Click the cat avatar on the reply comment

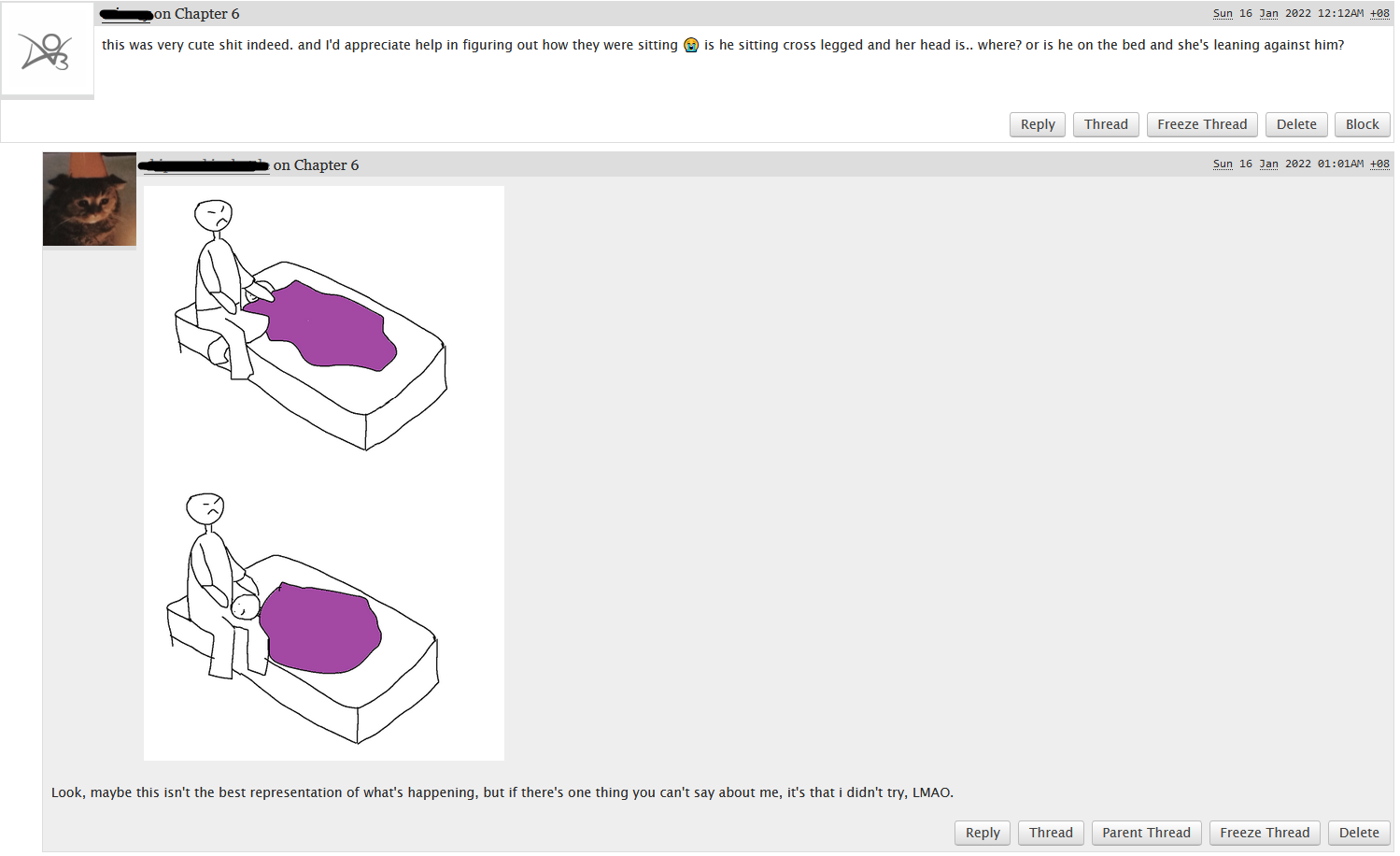click(90, 199)
